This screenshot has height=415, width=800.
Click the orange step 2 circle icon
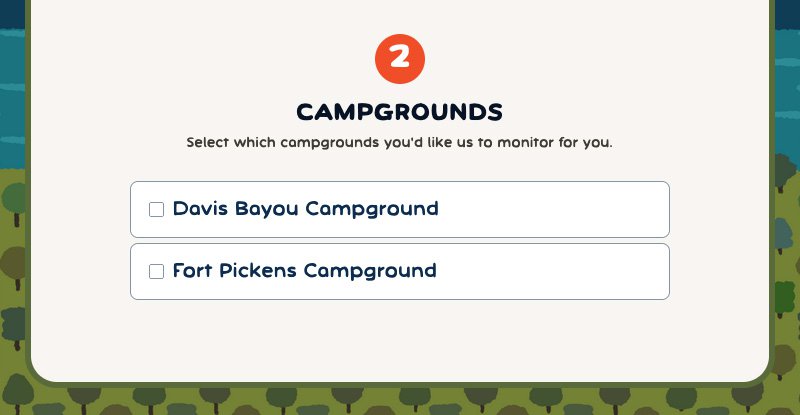tap(400, 59)
